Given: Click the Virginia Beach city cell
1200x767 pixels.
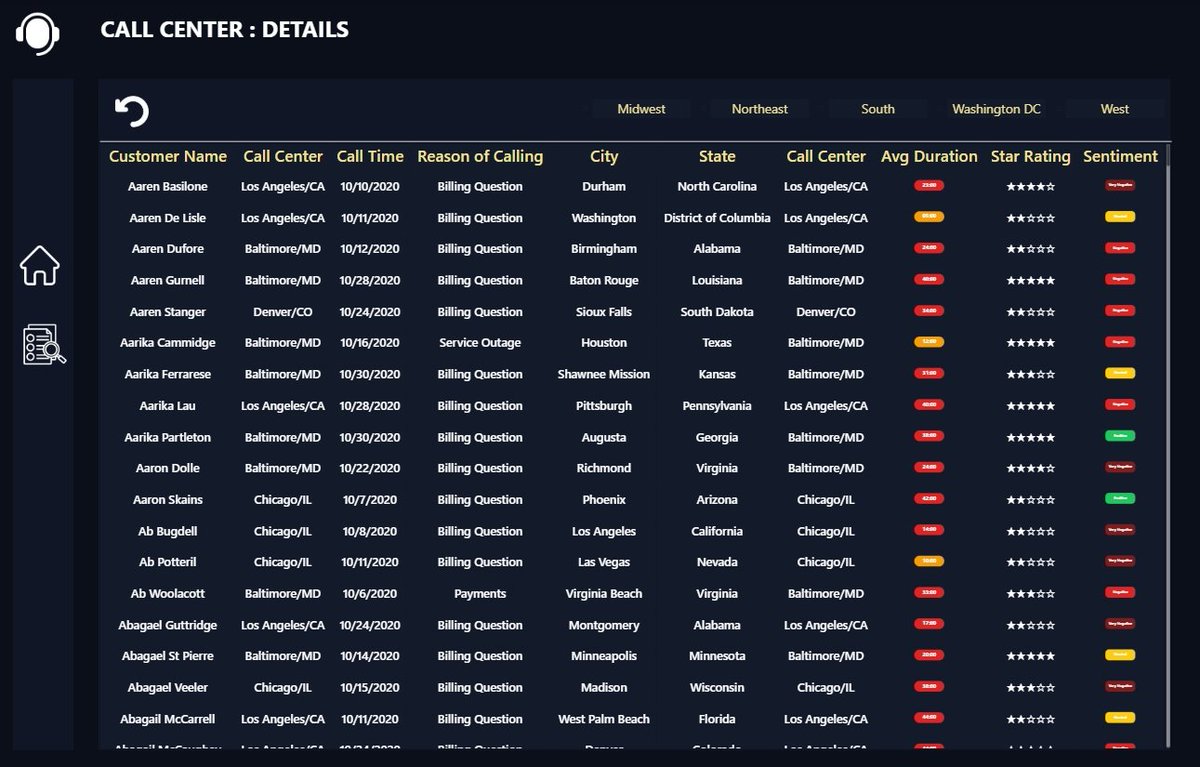Looking at the screenshot, I should tap(604, 594).
